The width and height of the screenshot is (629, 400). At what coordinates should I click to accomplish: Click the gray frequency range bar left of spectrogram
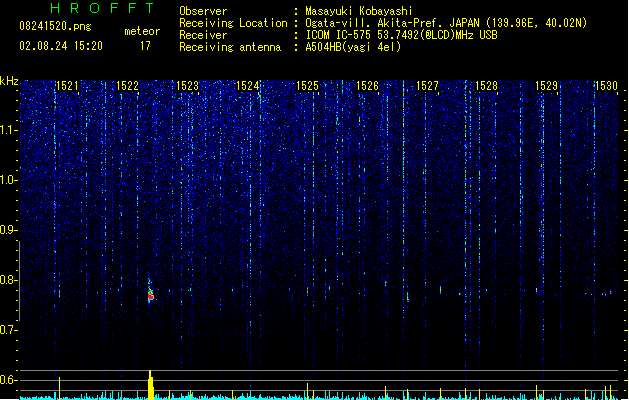pyautogui.click(x=19, y=280)
